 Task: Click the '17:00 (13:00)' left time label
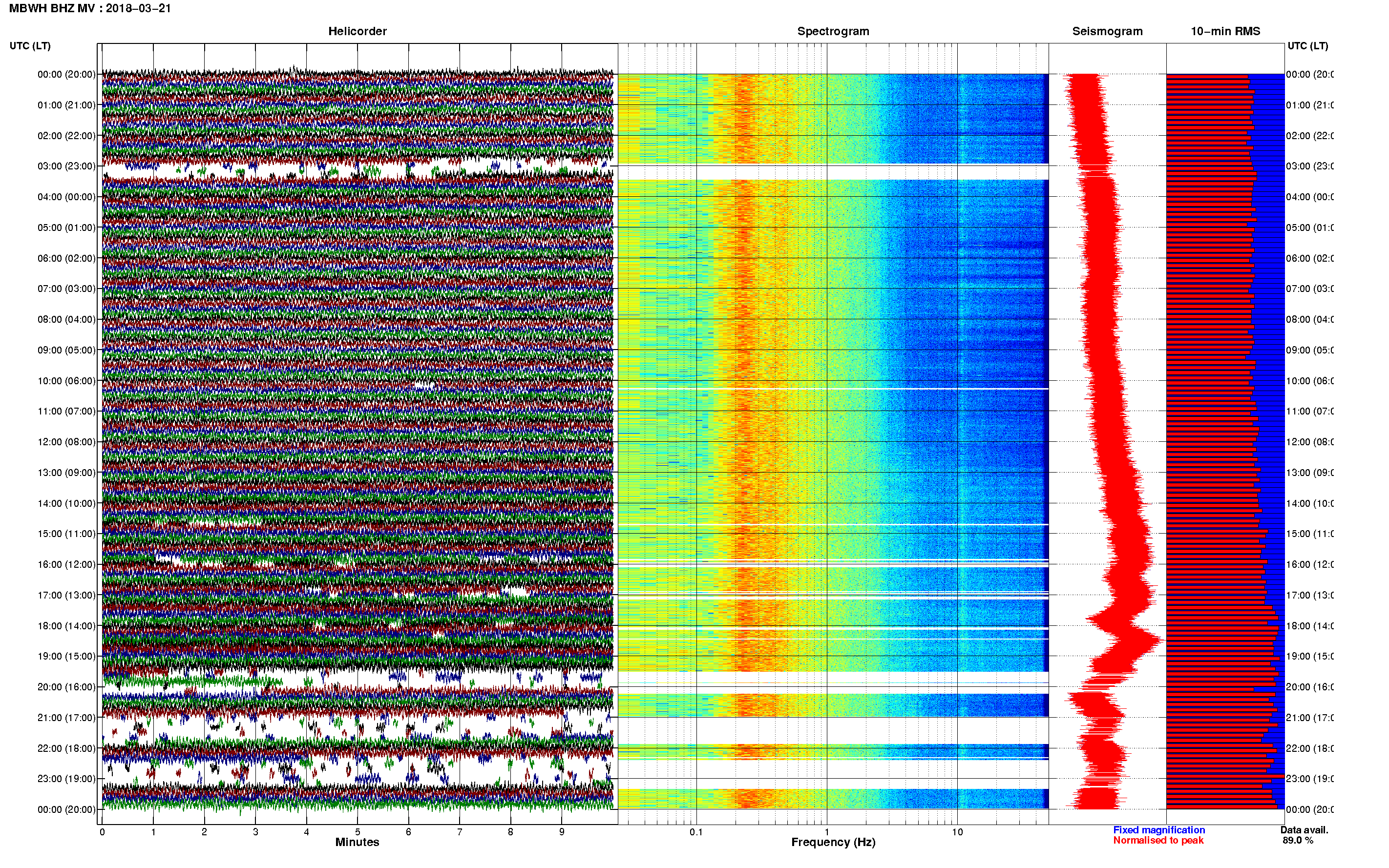pos(66,595)
